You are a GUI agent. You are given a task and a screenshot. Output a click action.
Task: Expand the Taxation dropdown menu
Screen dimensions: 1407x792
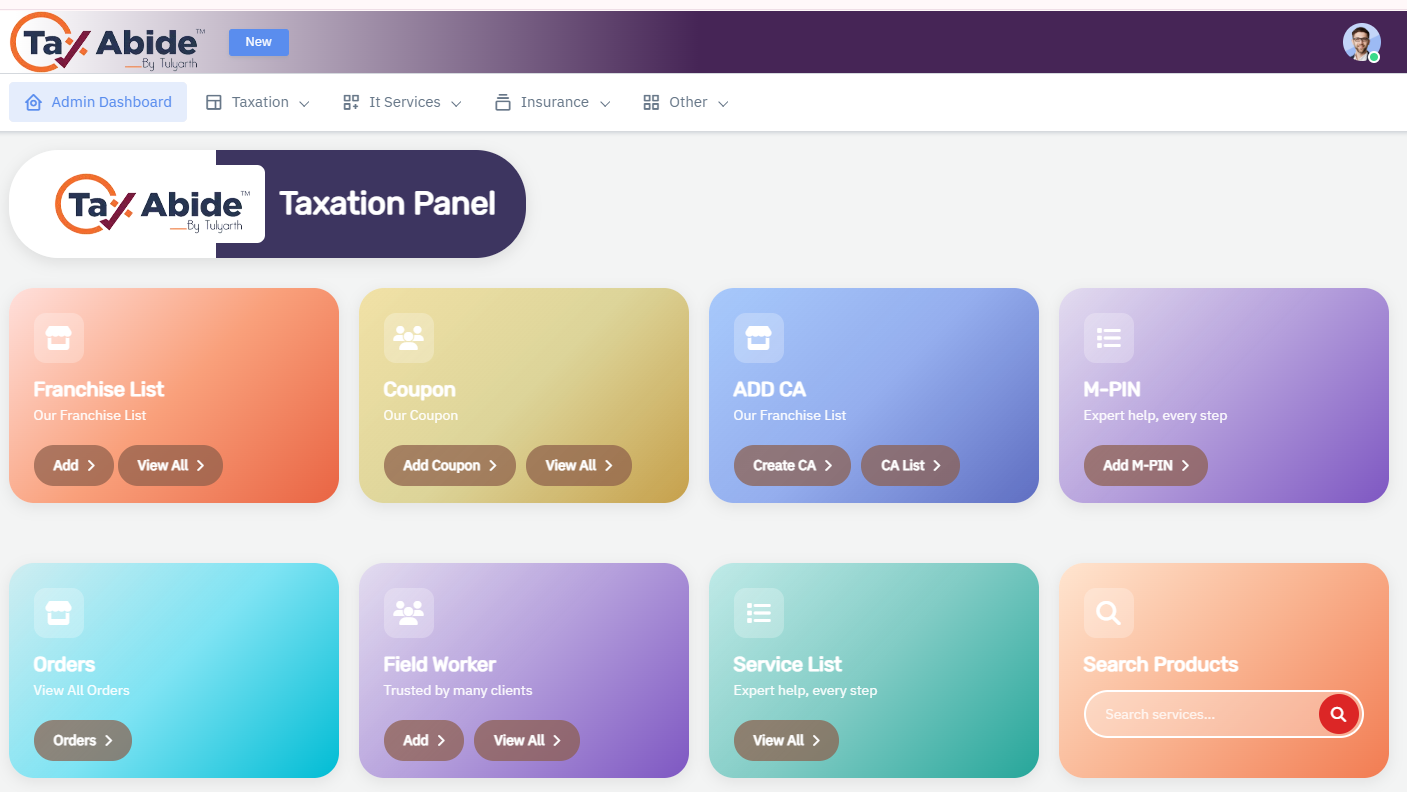[x=258, y=102]
